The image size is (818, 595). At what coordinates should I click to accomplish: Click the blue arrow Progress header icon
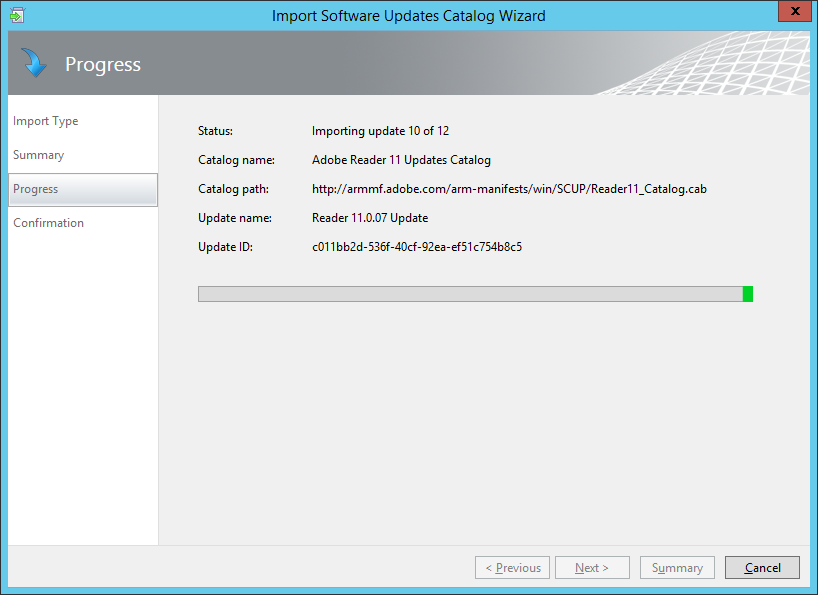tap(34, 63)
